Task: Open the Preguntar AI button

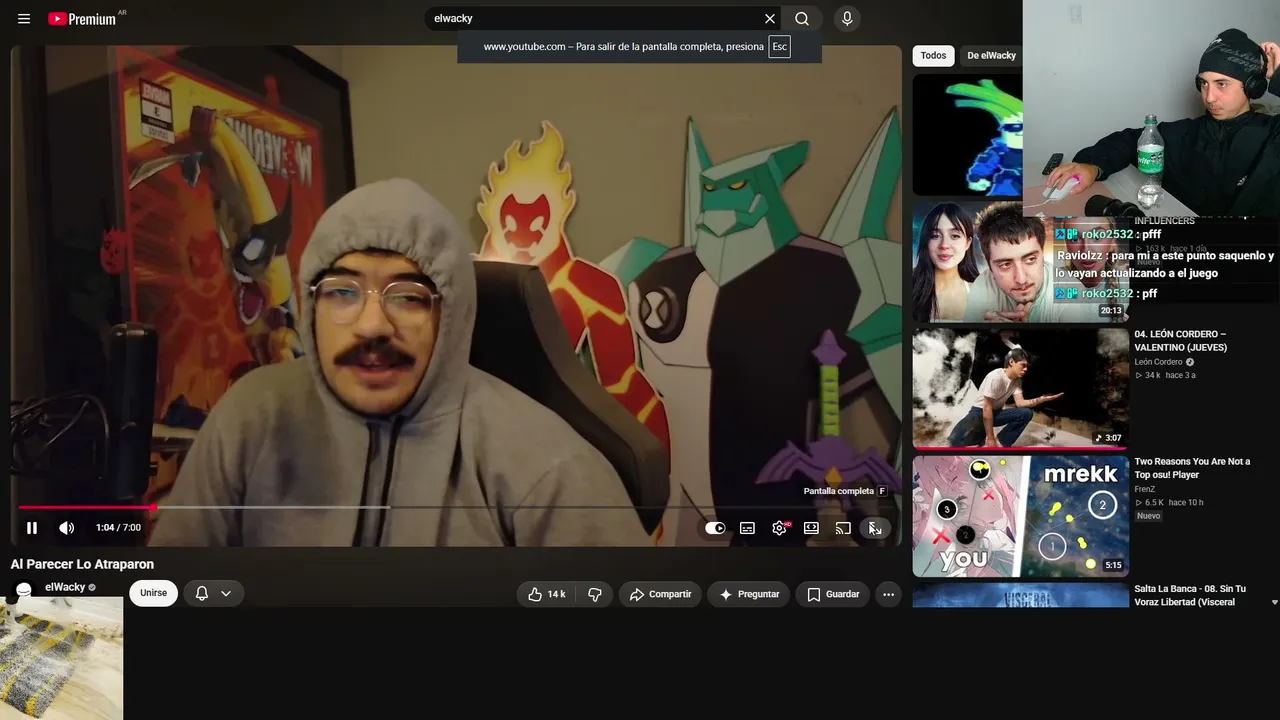Action: 749,594
